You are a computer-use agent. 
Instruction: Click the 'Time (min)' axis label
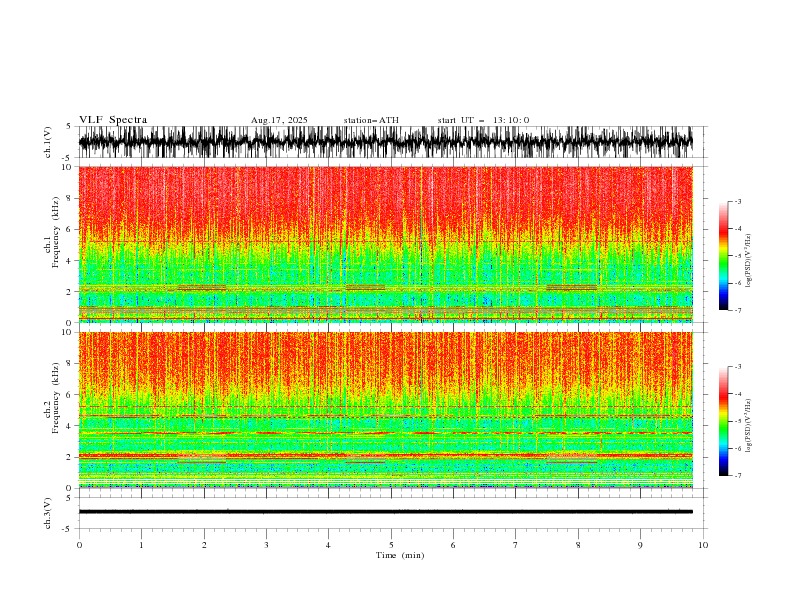(400, 555)
